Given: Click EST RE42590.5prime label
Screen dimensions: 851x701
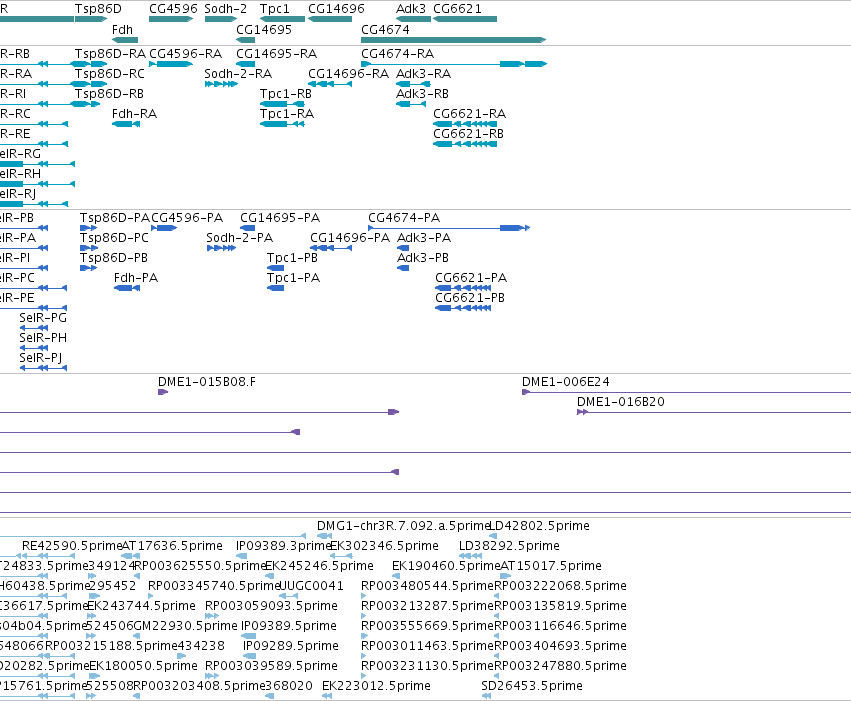Looking at the screenshot, I should coord(72,546).
